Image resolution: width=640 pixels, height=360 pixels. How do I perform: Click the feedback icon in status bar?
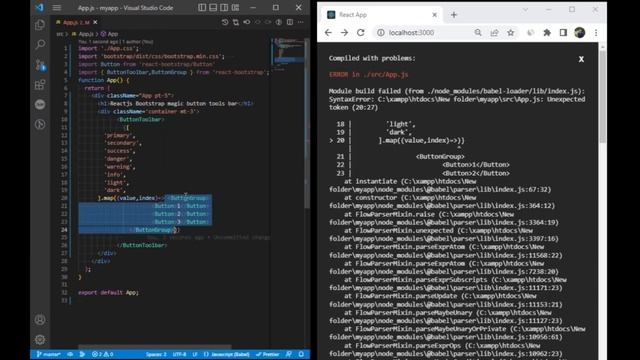click(289, 354)
